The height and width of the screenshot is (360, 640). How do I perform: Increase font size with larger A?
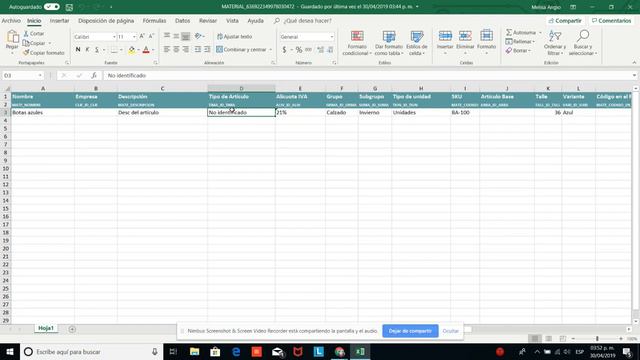tap(142, 36)
